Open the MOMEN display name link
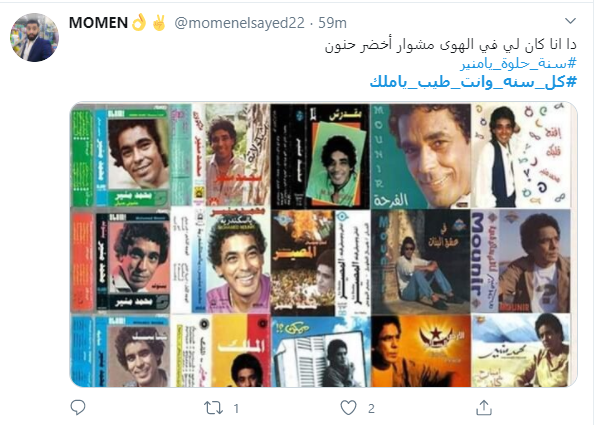 [x=98, y=23]
